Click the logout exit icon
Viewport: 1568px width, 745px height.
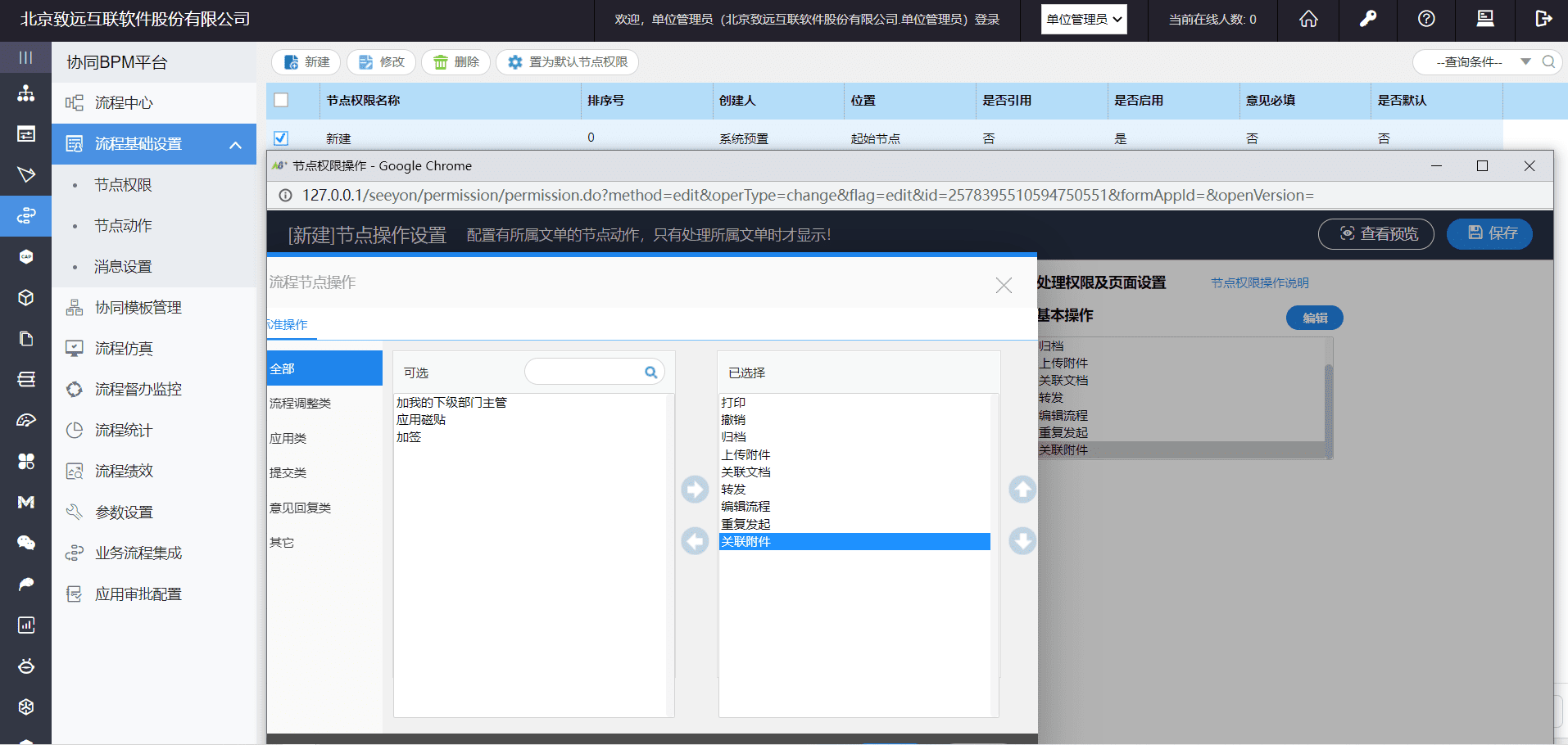1543,19
